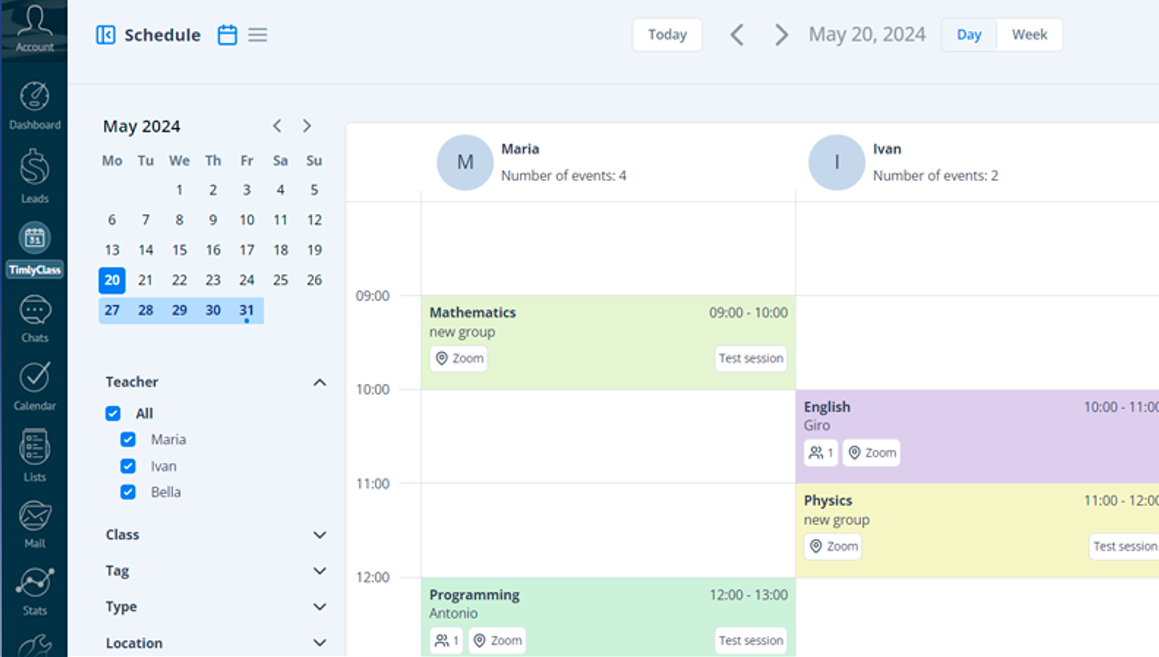Open Lists from the left navigation
The height and width of the screenshot is (657, 1159).
pyautogui.click(x=35, y=452)
